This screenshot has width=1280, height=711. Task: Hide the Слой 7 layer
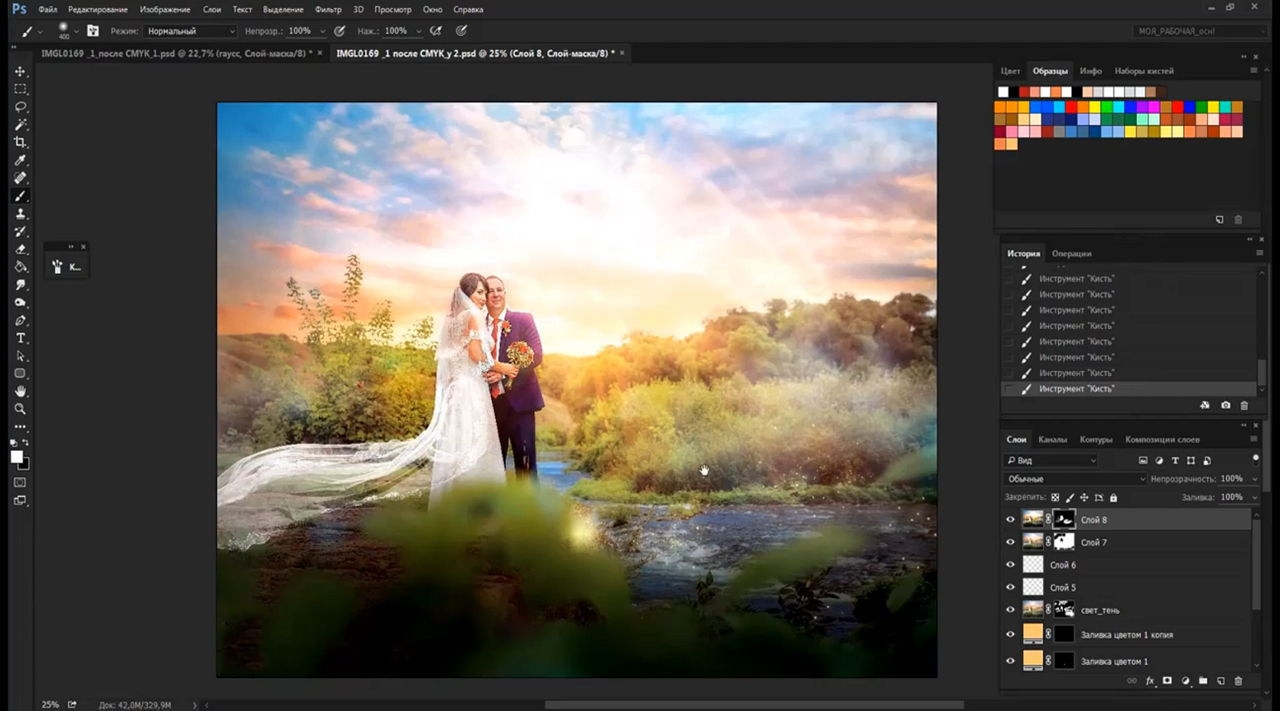(x=1010, y=542)
